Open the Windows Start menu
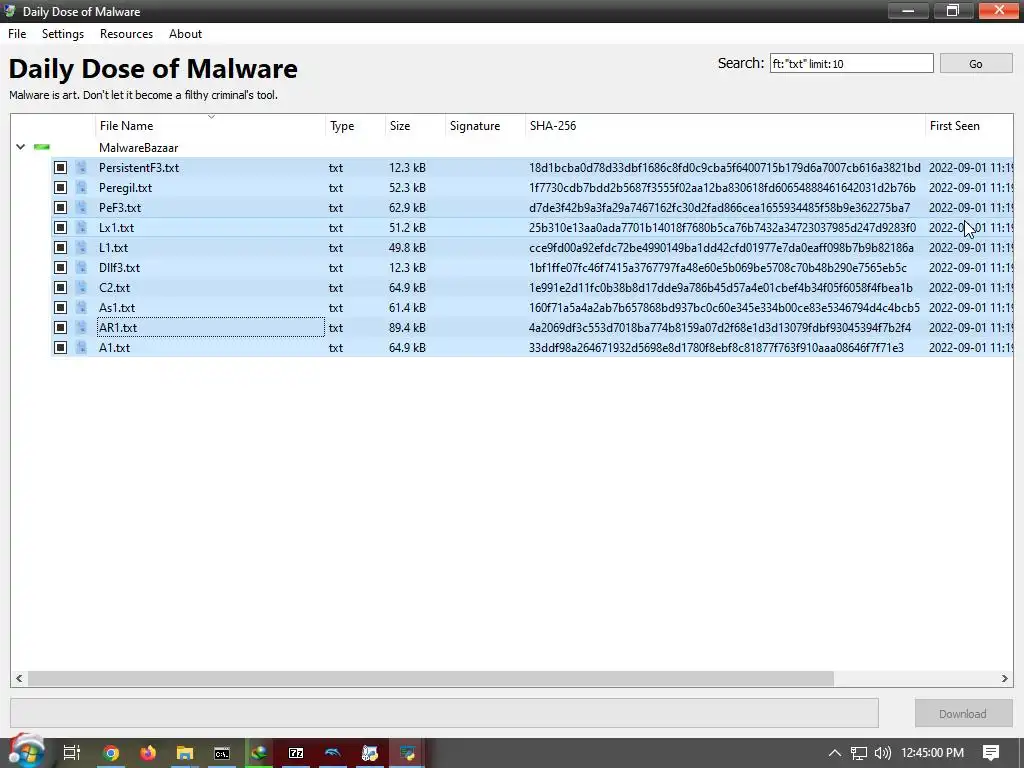Image resolution: width=1024 pixels, height=768 pixels. (26, 752)
